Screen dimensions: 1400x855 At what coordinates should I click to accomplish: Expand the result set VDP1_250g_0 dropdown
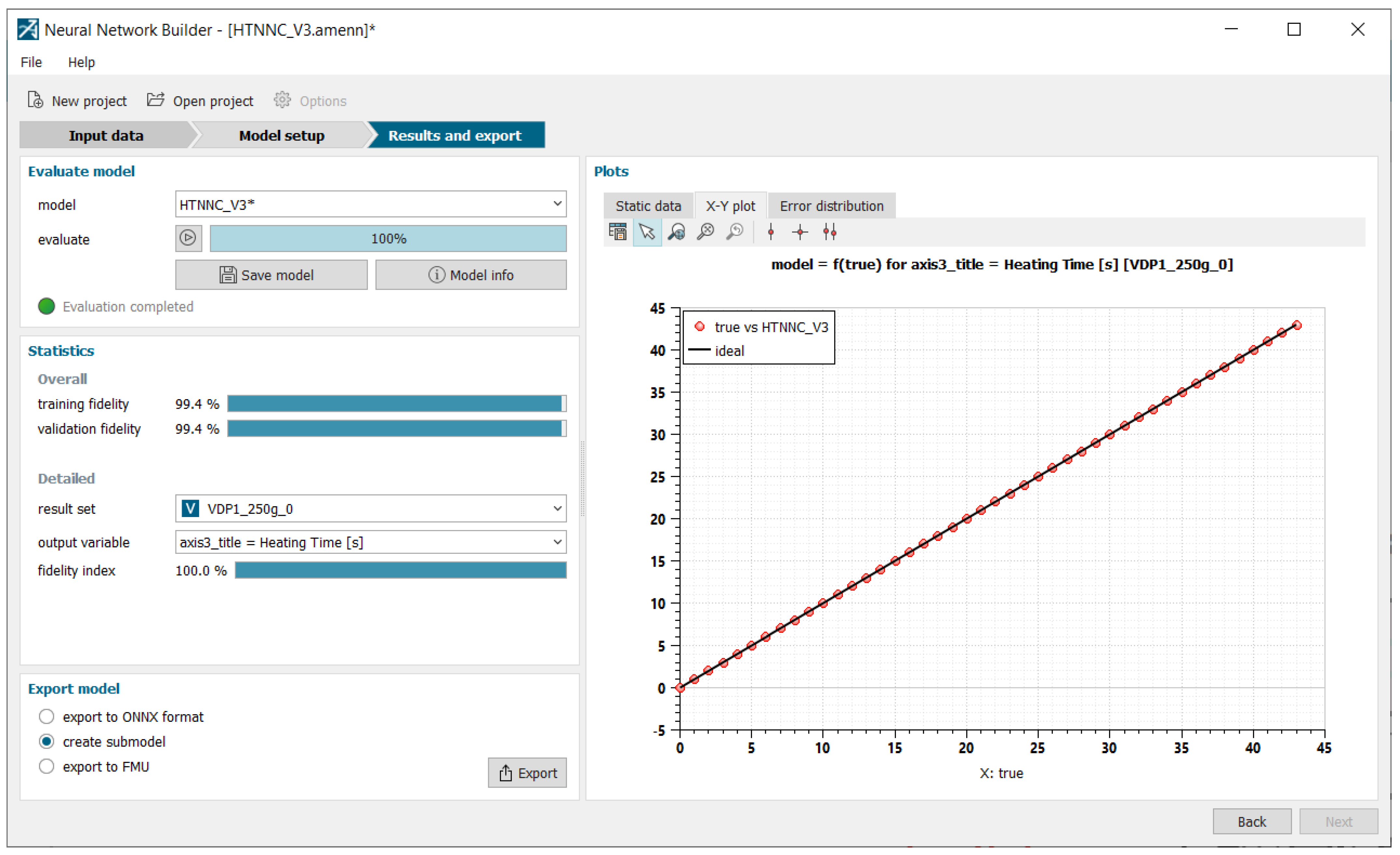pyautogui.click(x=371, y=509)
